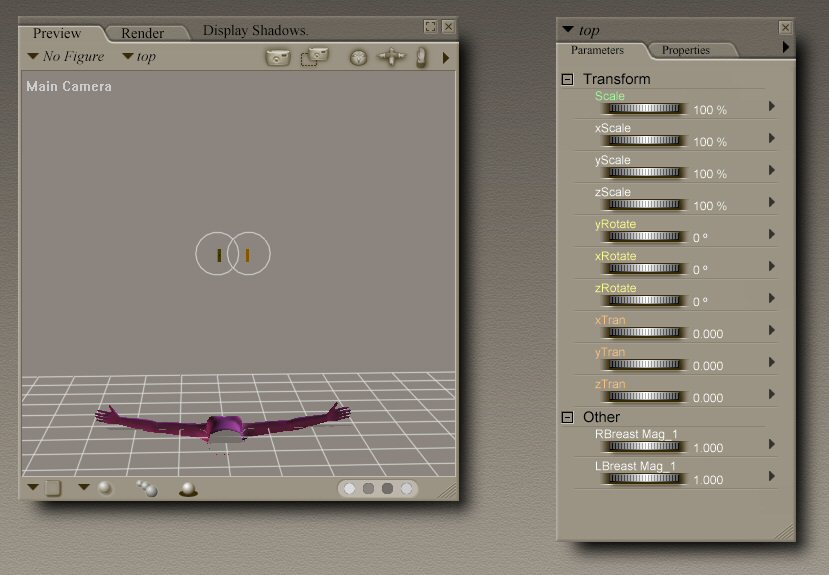The width and height of the screenshot is (829, 575).
Task: Click the single sphere tracking mode icon
Action: 105,488
